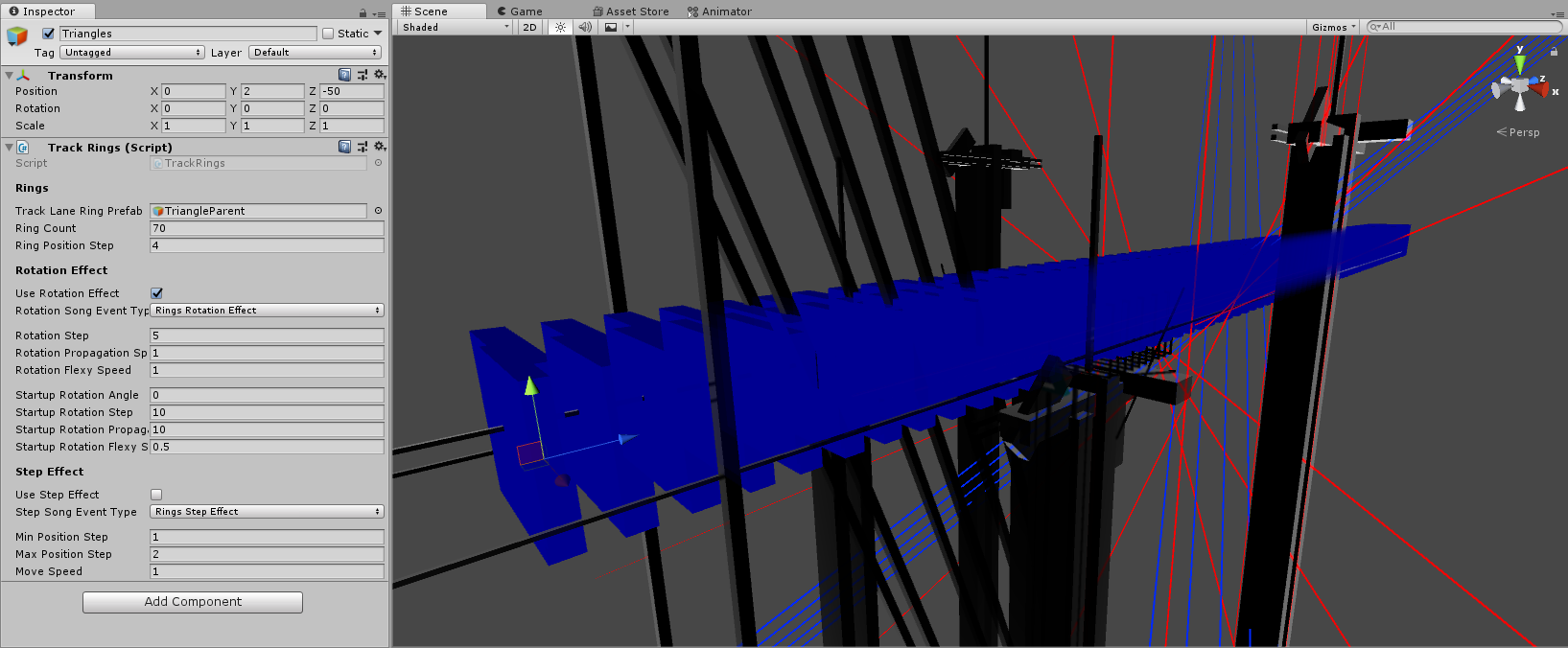Mark Triangles object as Static

pyautogui.click(x=328, y=34)
